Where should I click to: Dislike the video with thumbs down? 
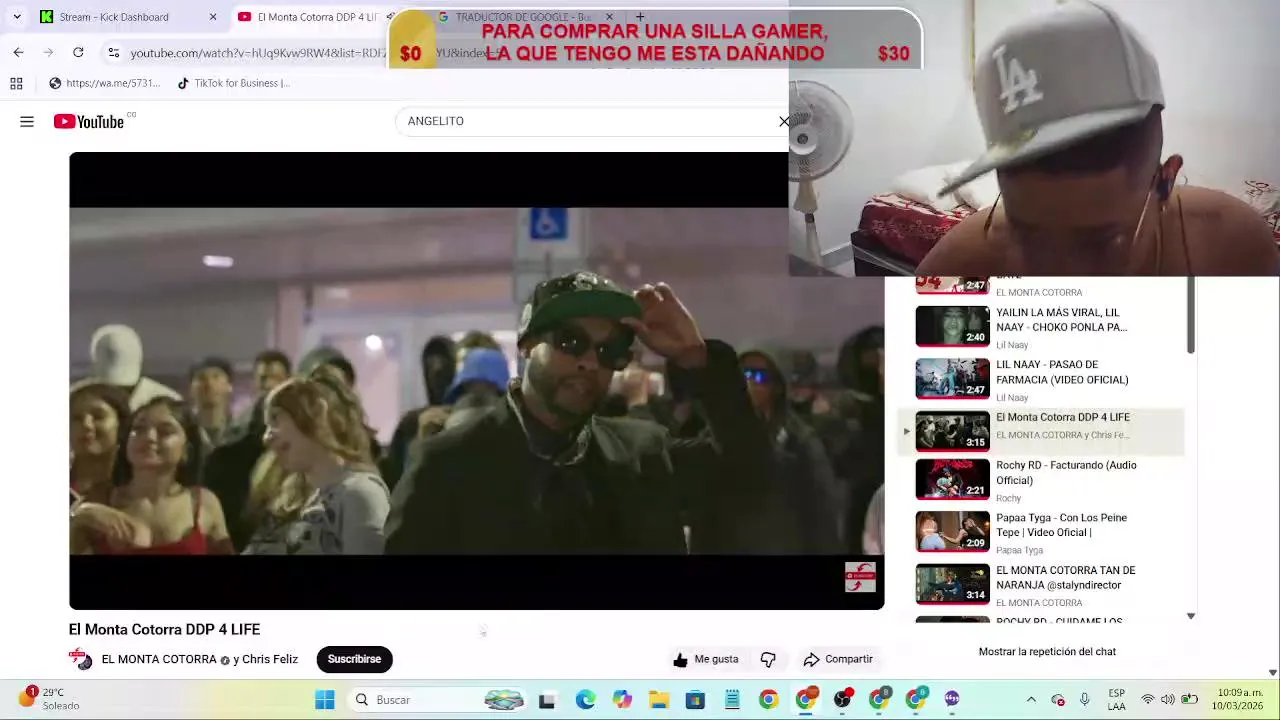pyautogui.click(x=768, y=659)
